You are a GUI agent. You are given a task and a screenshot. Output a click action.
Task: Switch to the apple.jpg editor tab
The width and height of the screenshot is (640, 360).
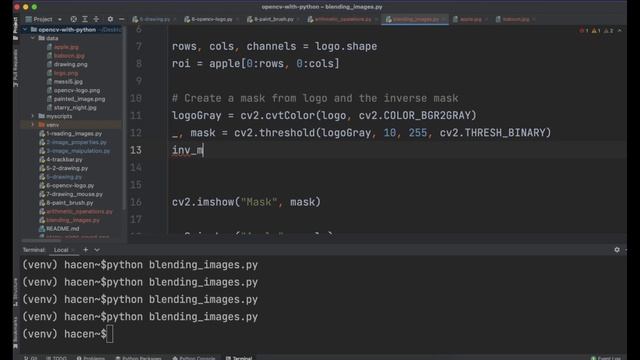click(469, 19)
